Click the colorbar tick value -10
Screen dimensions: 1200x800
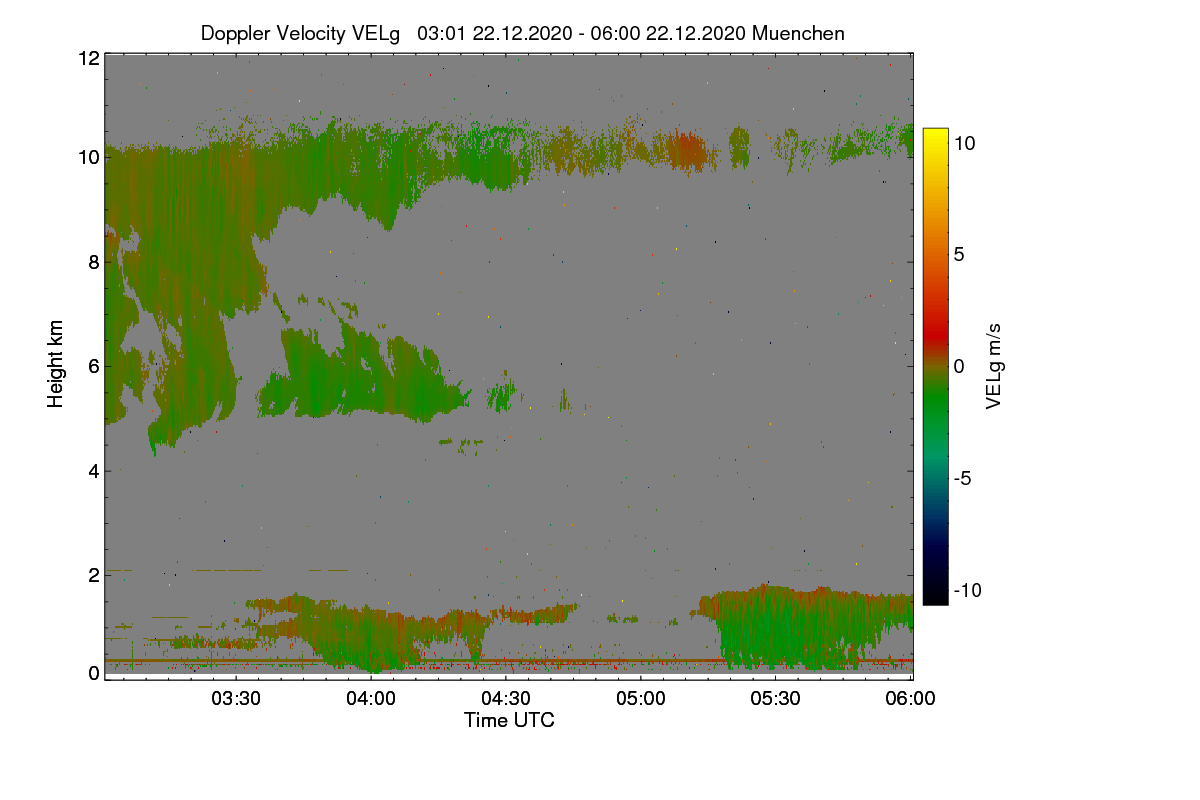pos(966,590)
